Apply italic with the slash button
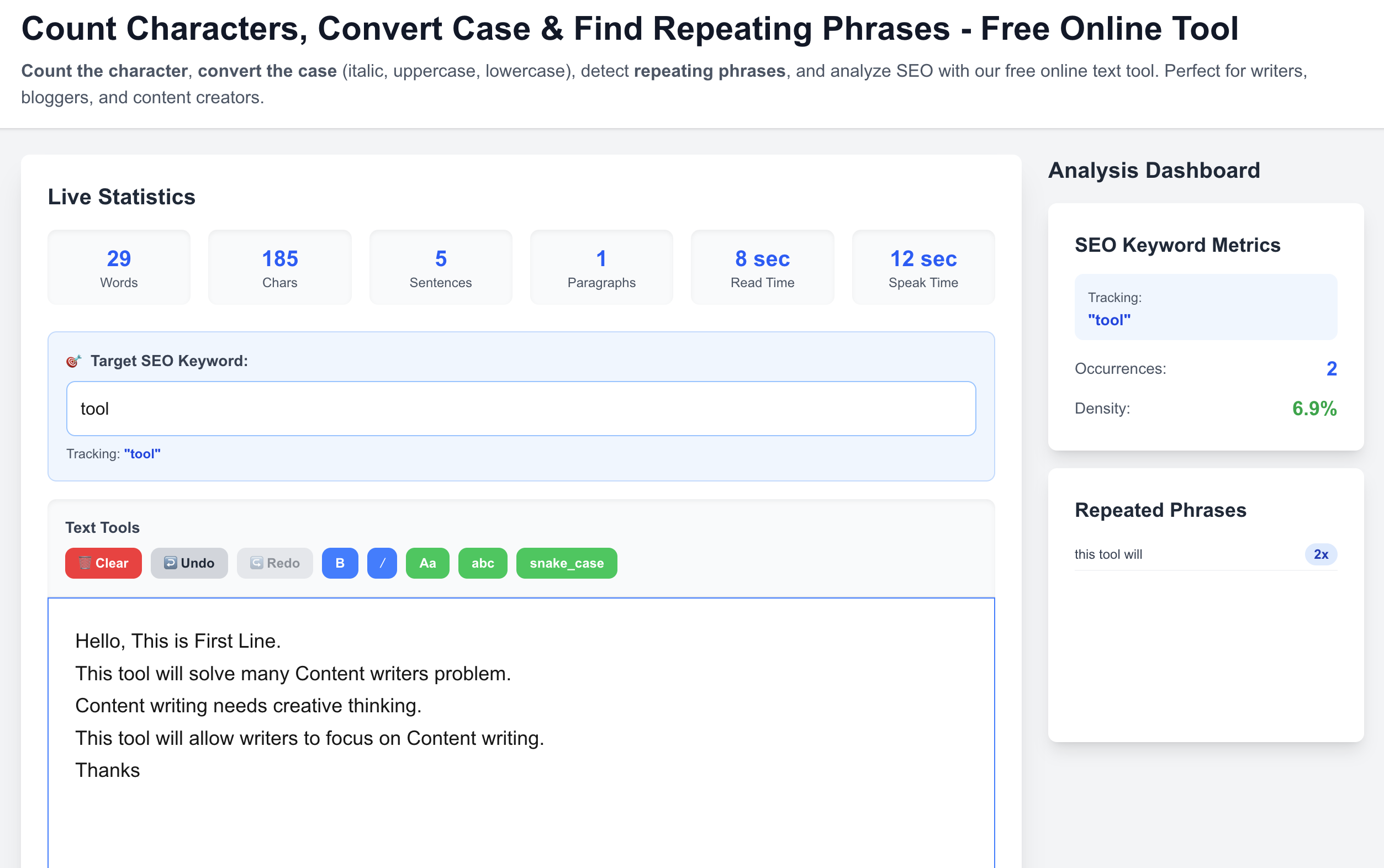The width and height of the screenshot is (1384, 868). click(x=382, y=563)
